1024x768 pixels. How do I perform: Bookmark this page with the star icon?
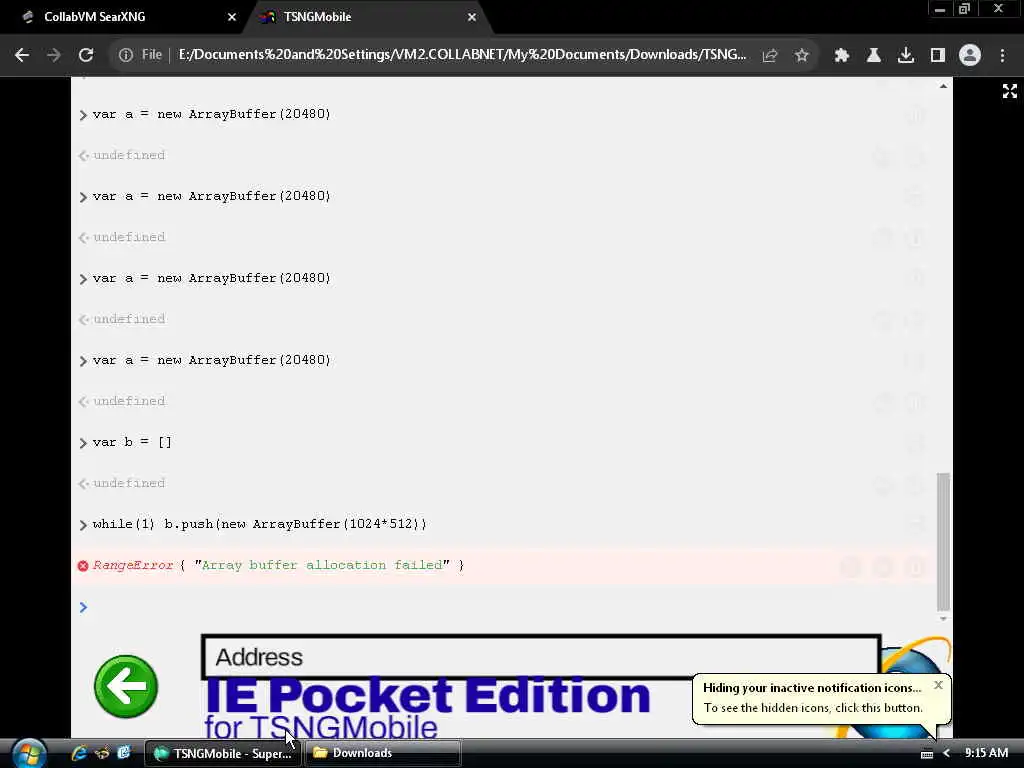point(802,56)
